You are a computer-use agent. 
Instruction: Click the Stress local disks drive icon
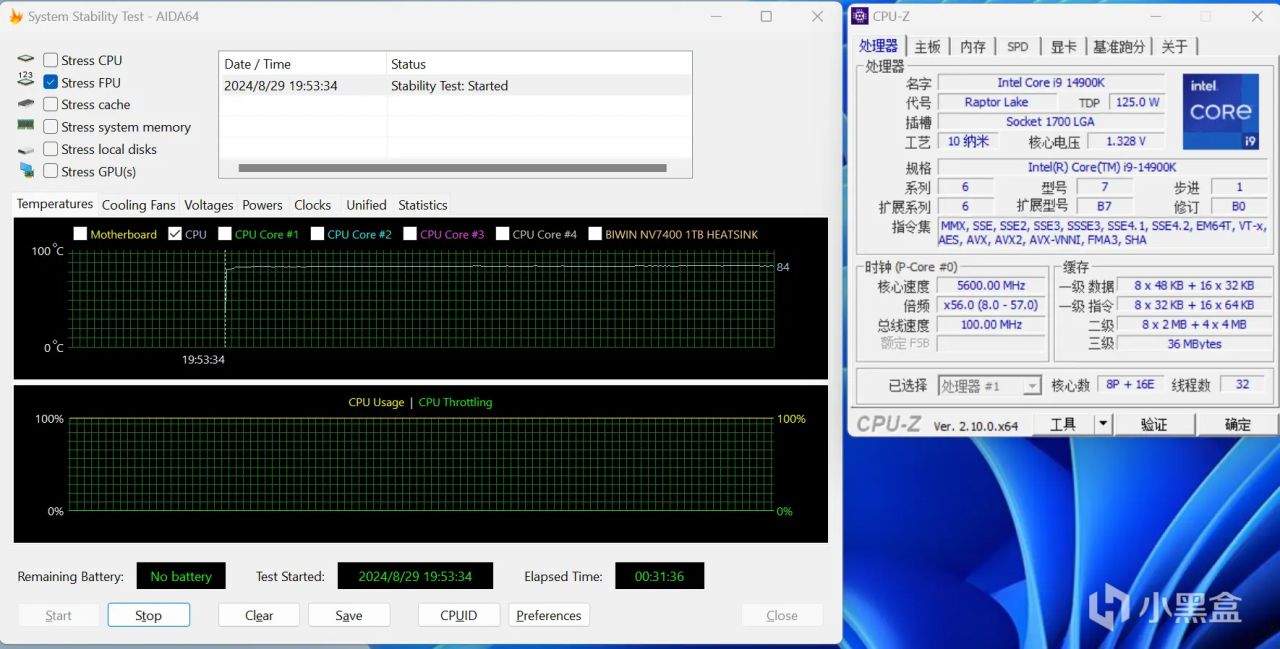click(x=26, y=149)
